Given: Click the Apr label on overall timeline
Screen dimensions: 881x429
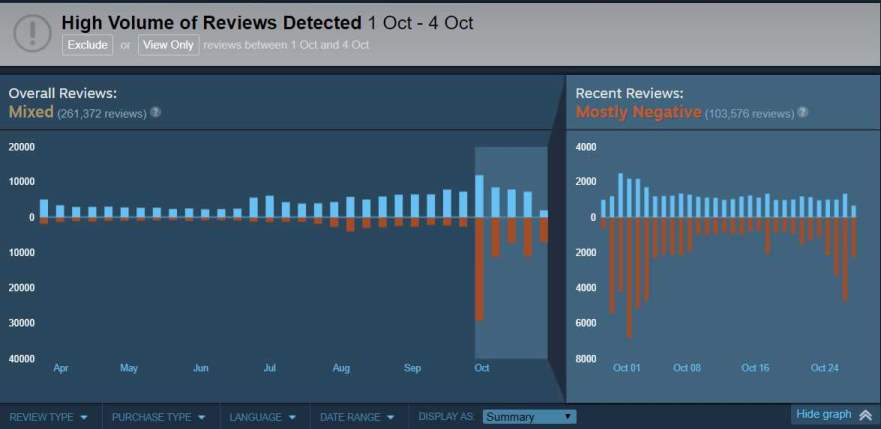Looking at the screenshot, I should tap(61, 368).
